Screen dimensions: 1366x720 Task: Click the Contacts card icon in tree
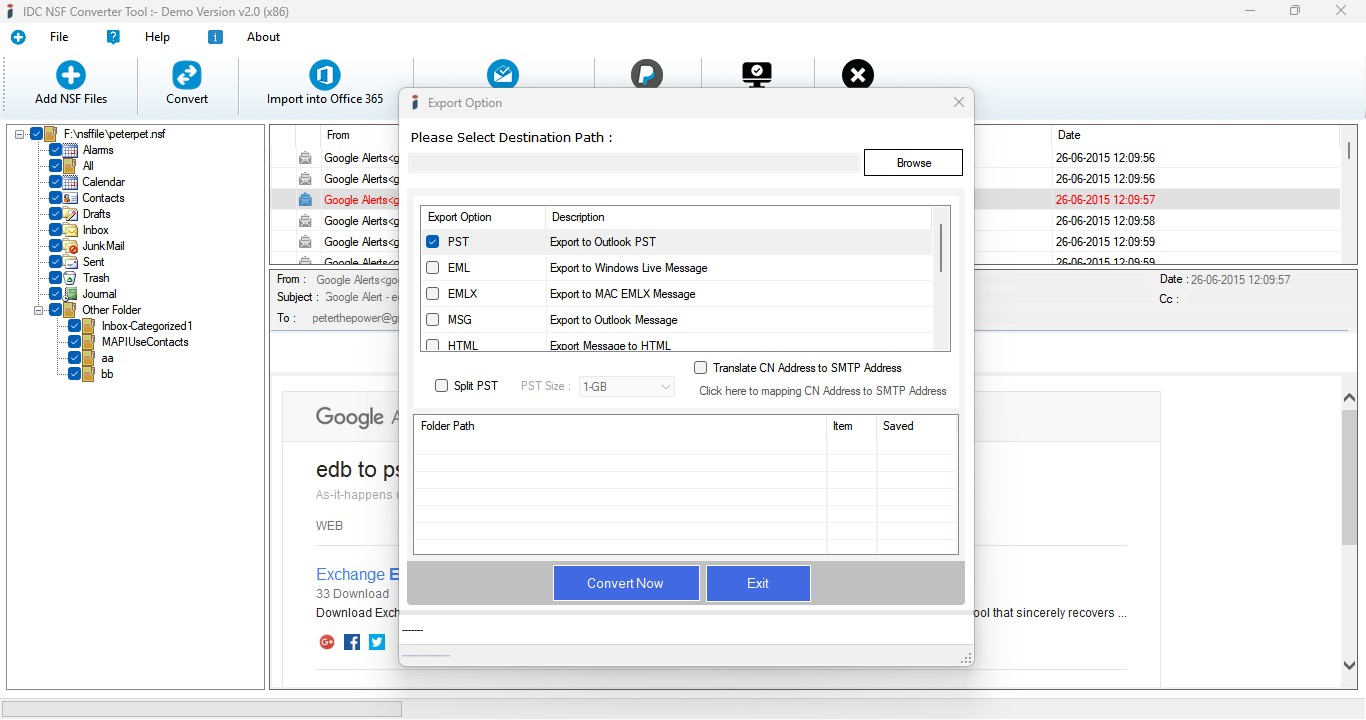pos(71,198)
